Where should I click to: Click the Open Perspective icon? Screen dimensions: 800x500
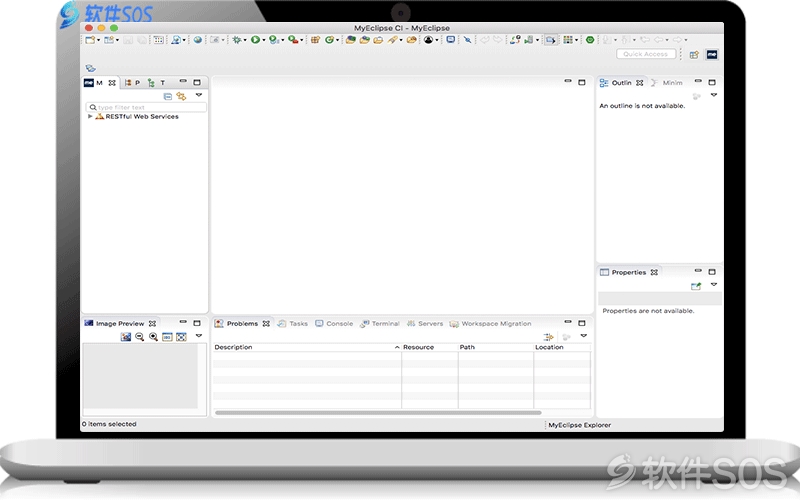coord(694,55)
